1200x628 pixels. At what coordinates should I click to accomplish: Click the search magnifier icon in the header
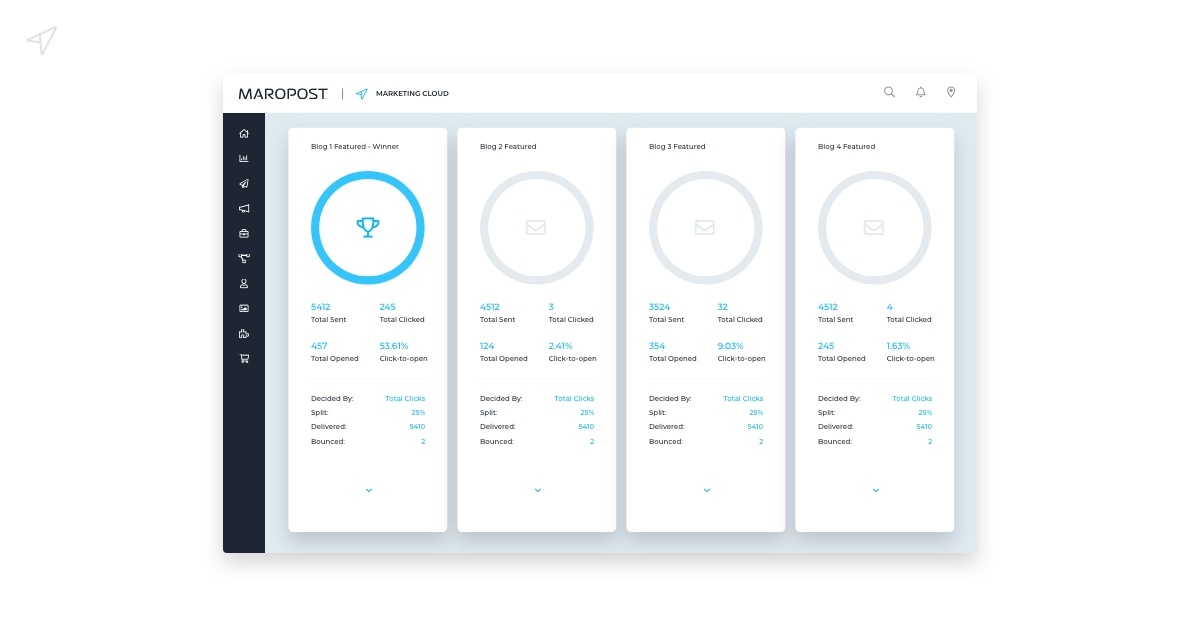889,92
